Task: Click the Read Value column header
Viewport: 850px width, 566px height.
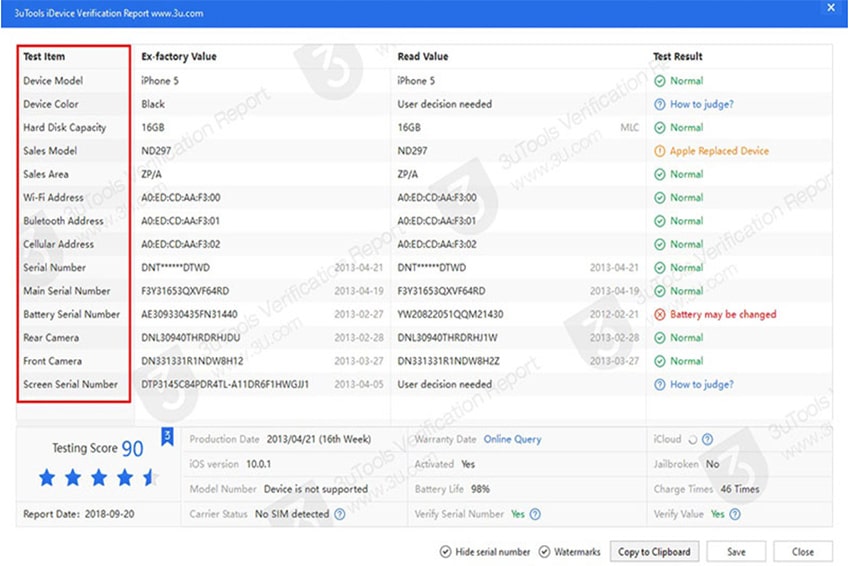Action: 423,56
